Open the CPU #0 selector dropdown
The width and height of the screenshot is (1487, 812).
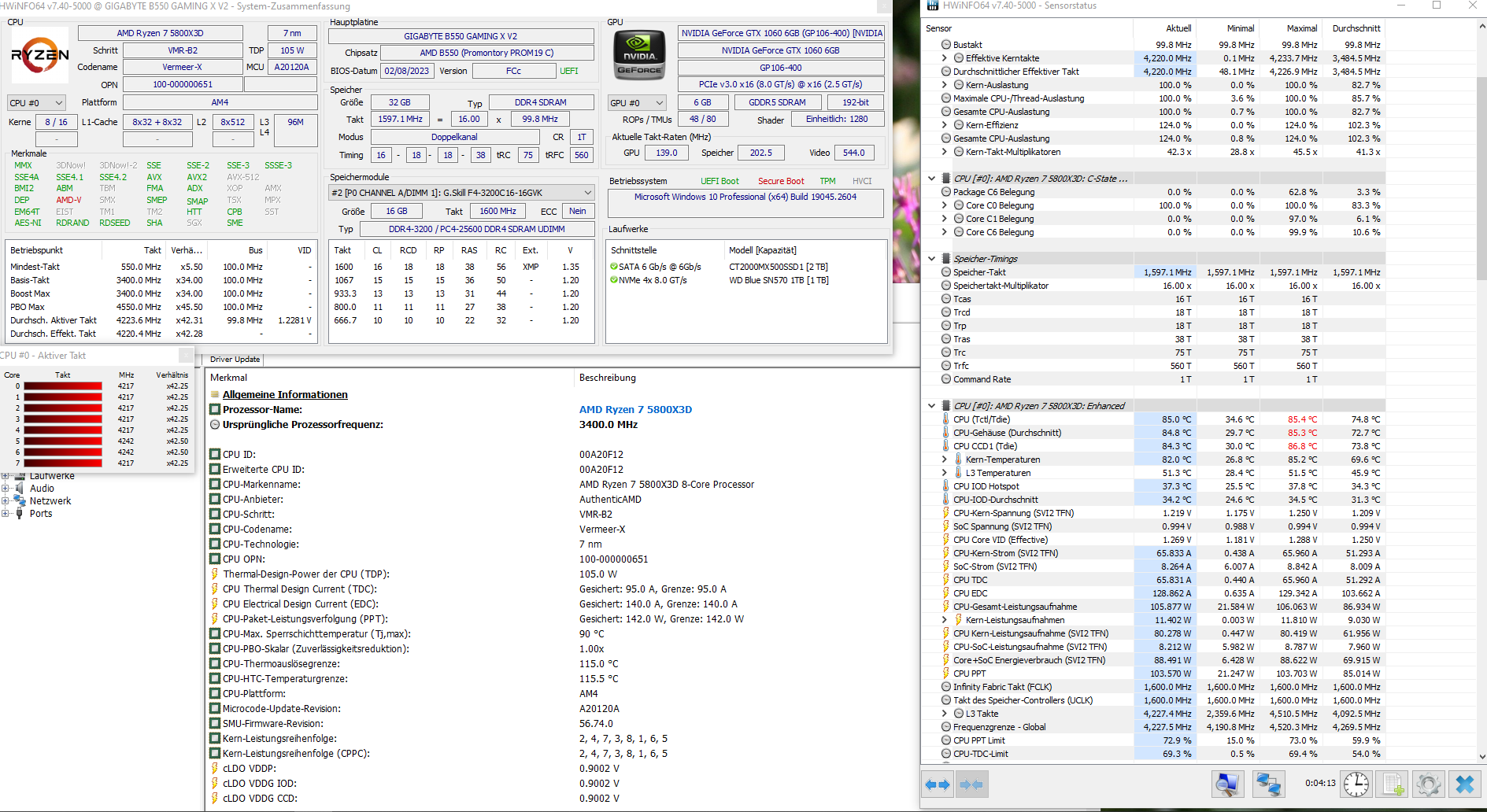point(37,103)
